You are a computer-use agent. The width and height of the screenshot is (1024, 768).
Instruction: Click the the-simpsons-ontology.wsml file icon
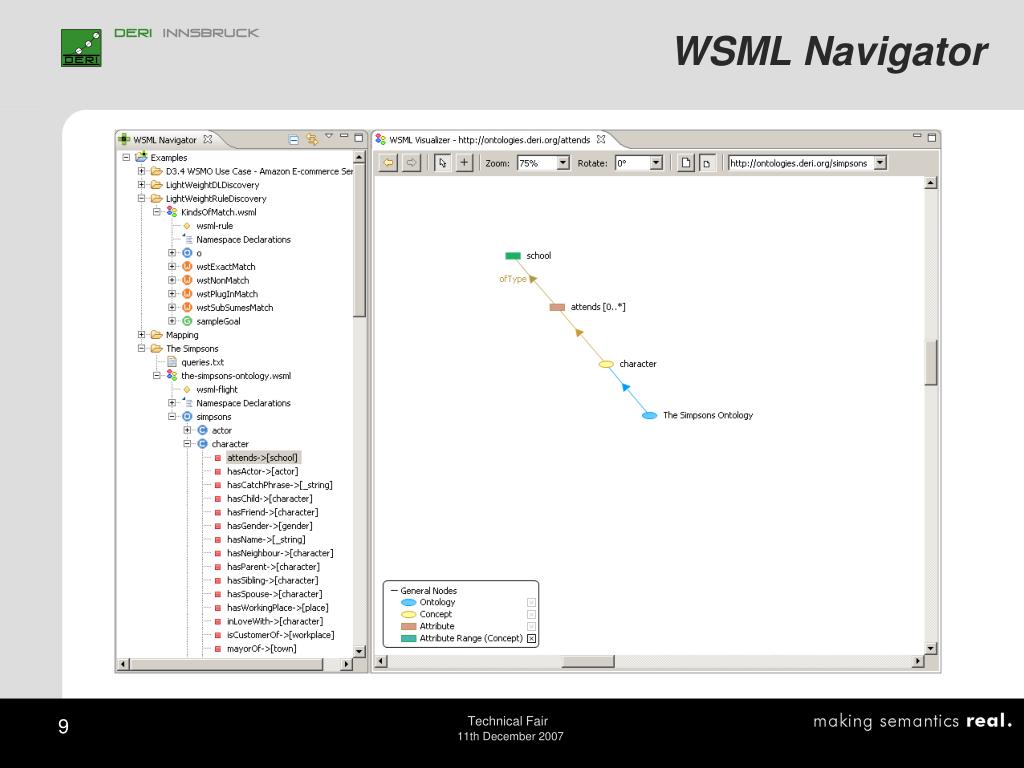coord(172,376)
